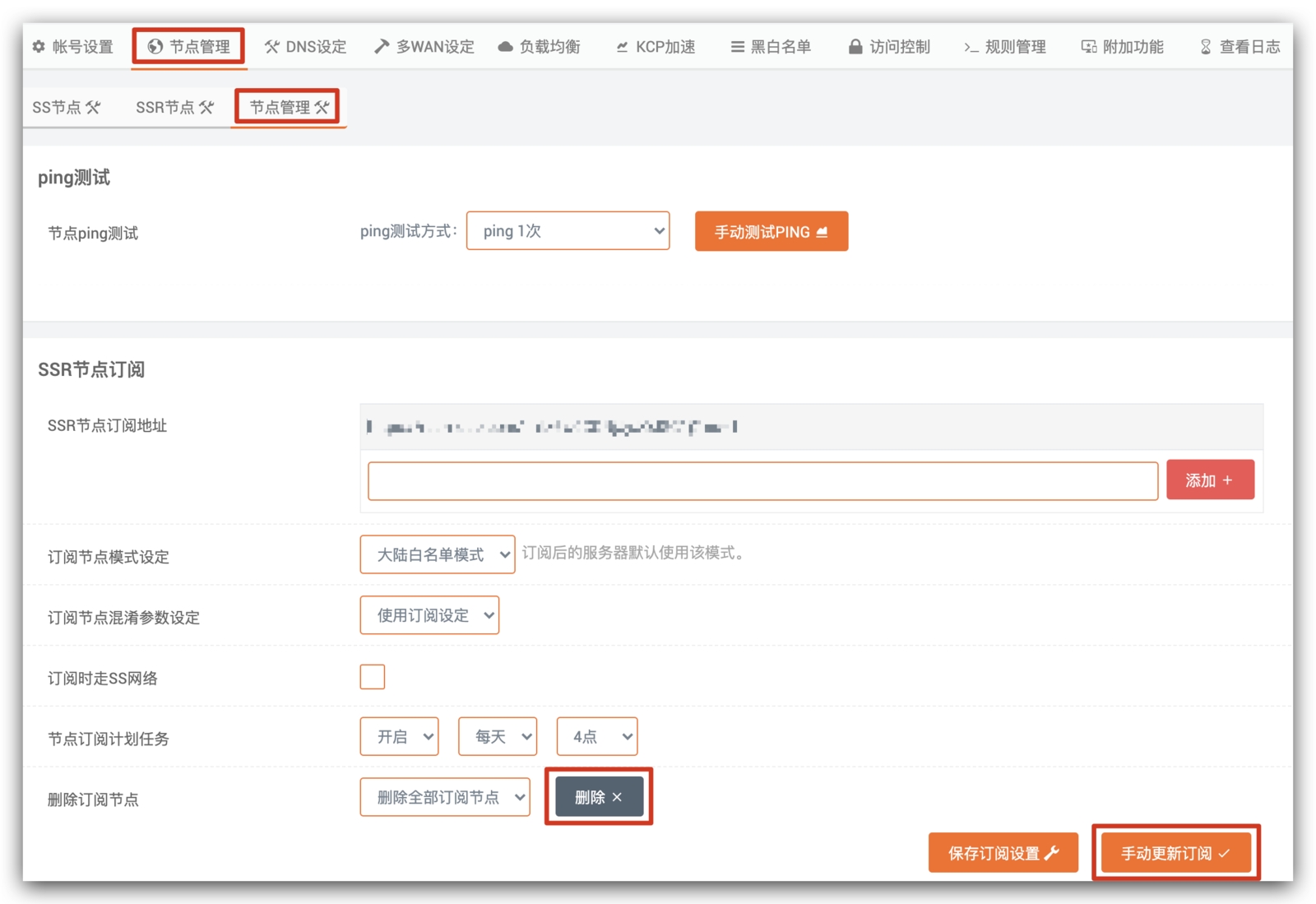Click the terminal icon for 规则管理
Viewport: 1316px width, 904px height.
[x=971, y=47]
